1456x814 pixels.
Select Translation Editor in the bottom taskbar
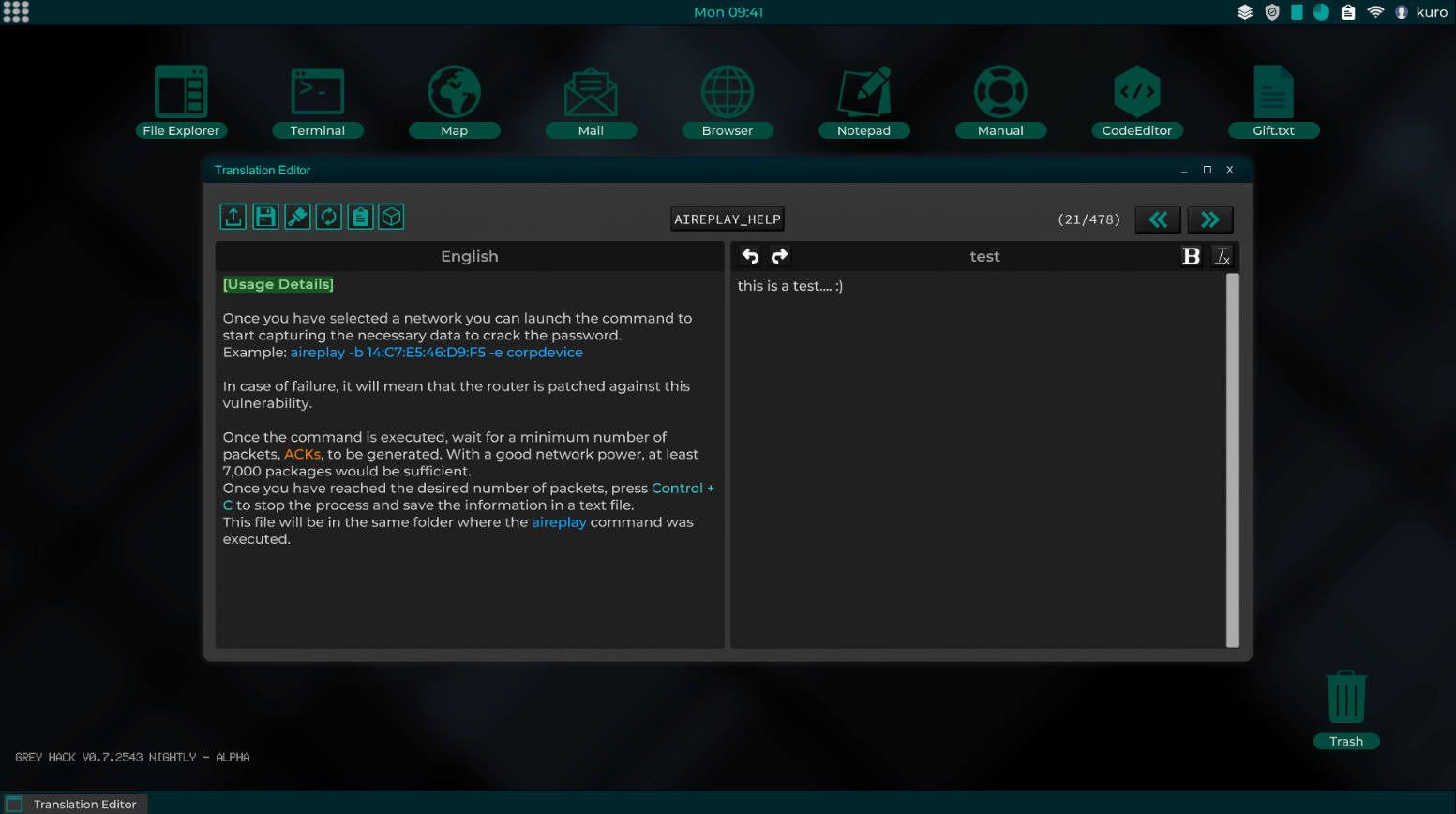pos(73,804)
